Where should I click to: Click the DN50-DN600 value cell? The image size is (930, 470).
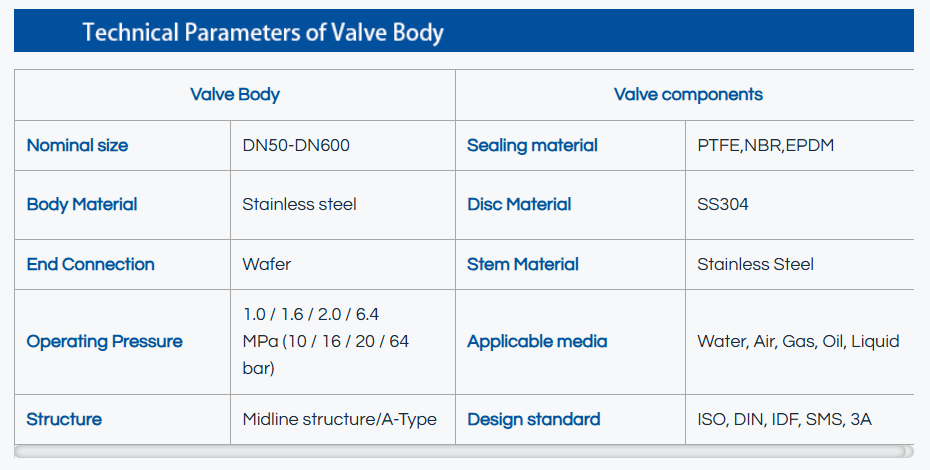(296, 145)
